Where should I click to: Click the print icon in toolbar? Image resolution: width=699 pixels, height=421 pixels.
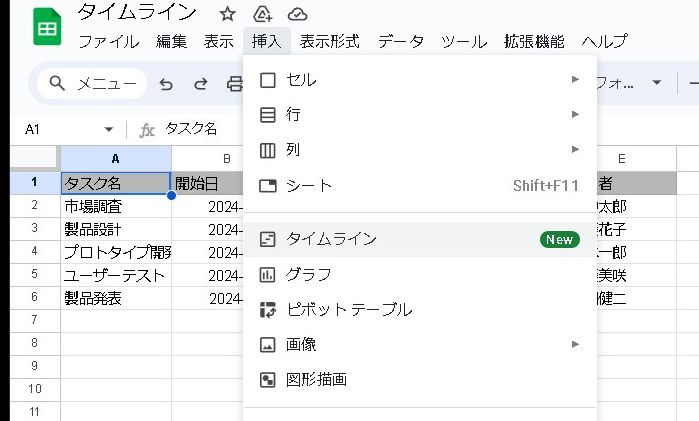point(235,84)
